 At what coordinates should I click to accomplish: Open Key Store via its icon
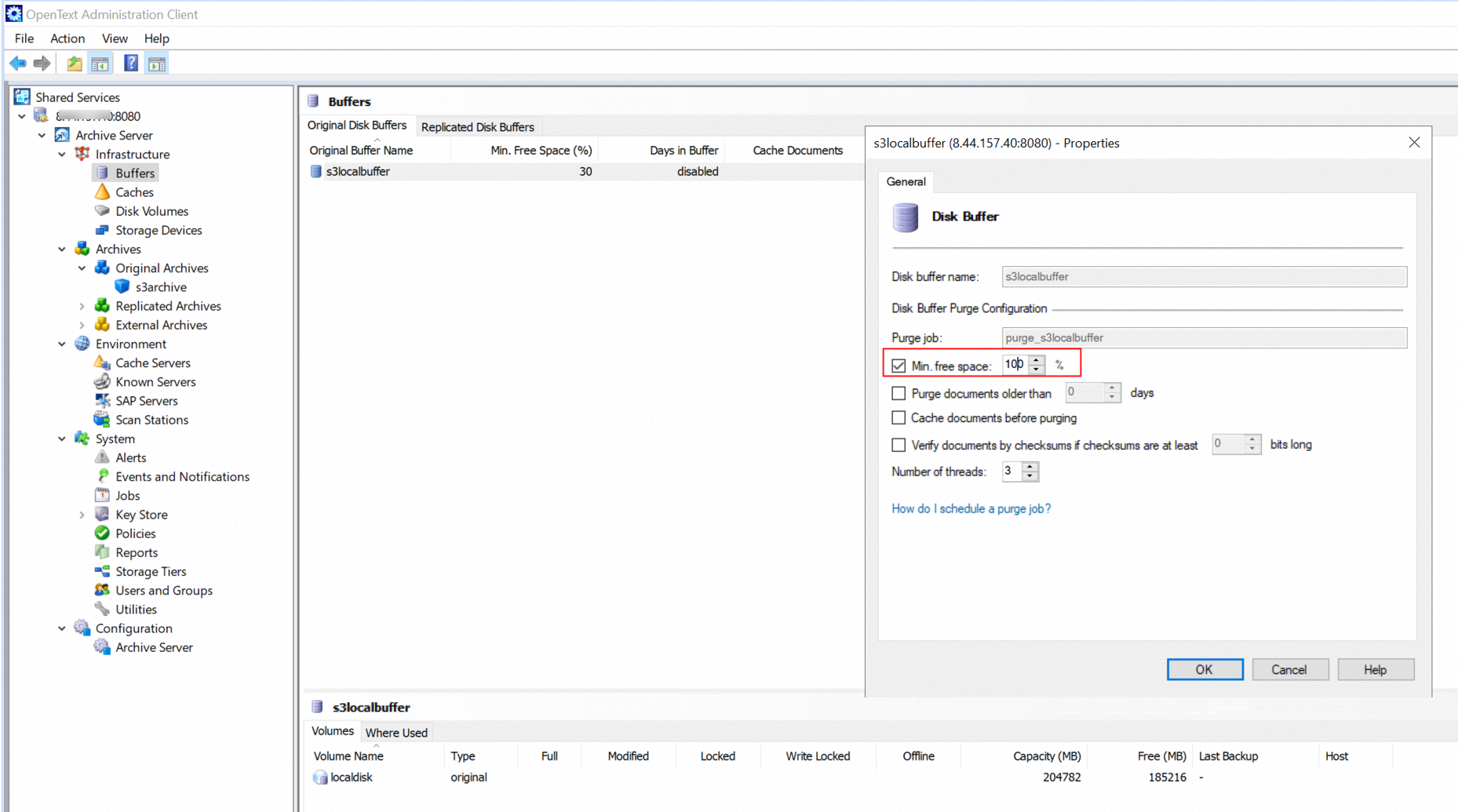pyautogui.click(x=102, y=515)
